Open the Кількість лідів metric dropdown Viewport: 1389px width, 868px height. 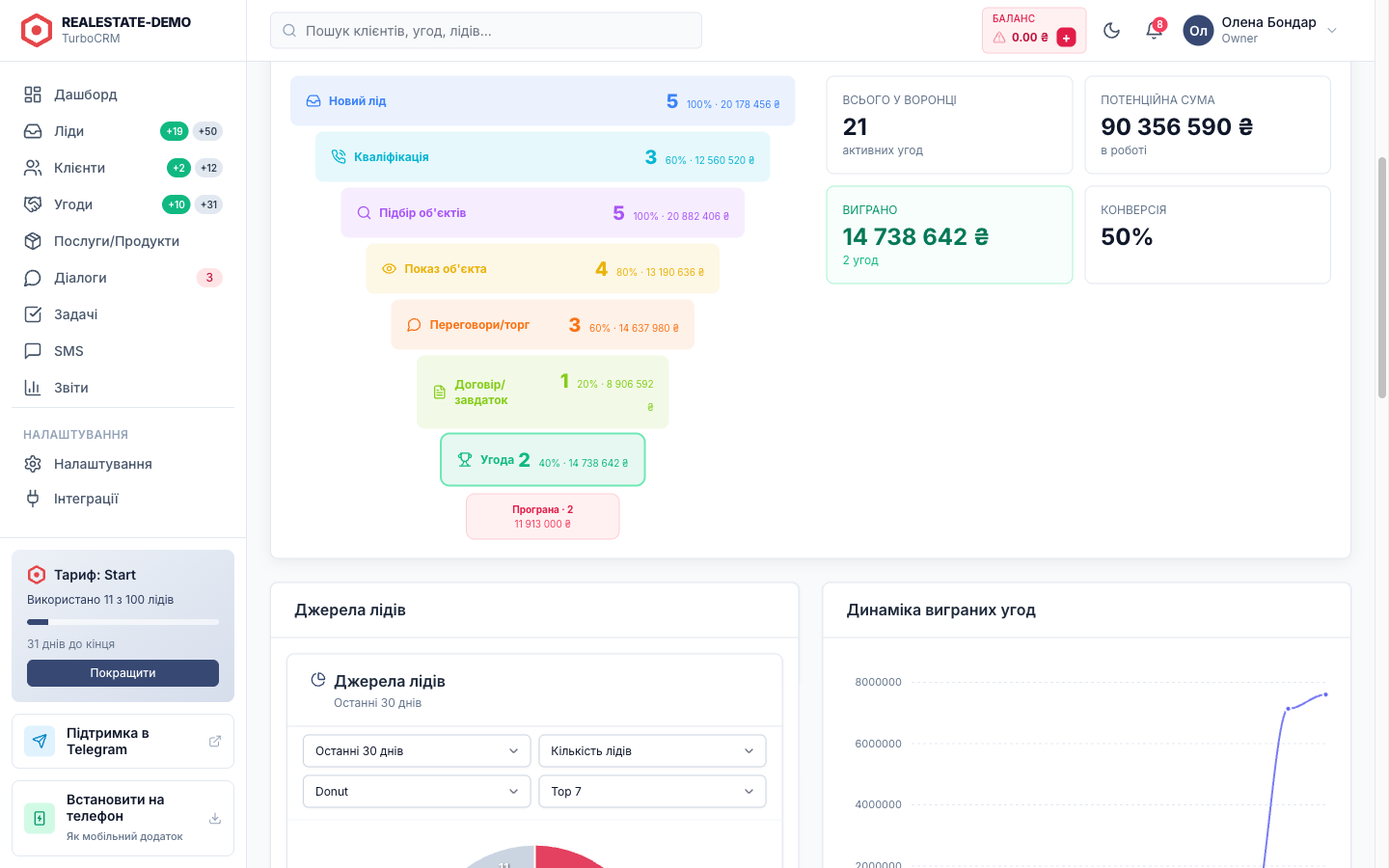pyautogui.click(x=652, y=751)
